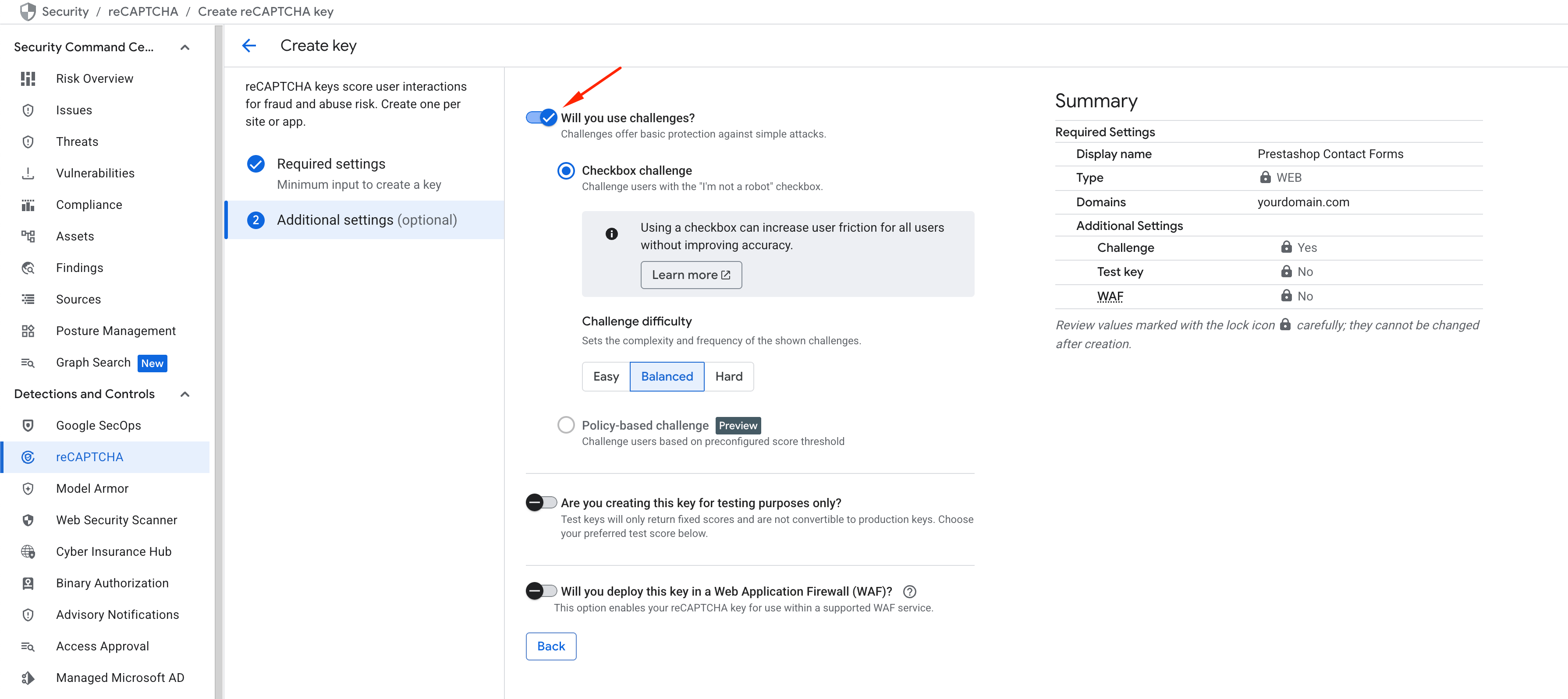
Task: Click the Learn more button
Action: pos(690,275)
